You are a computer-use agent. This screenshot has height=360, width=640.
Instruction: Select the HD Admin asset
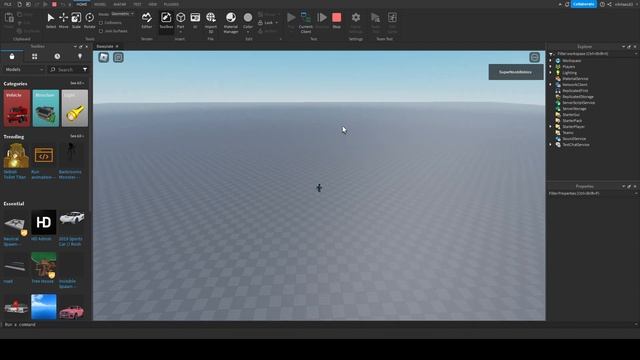[x=44, y=225]
